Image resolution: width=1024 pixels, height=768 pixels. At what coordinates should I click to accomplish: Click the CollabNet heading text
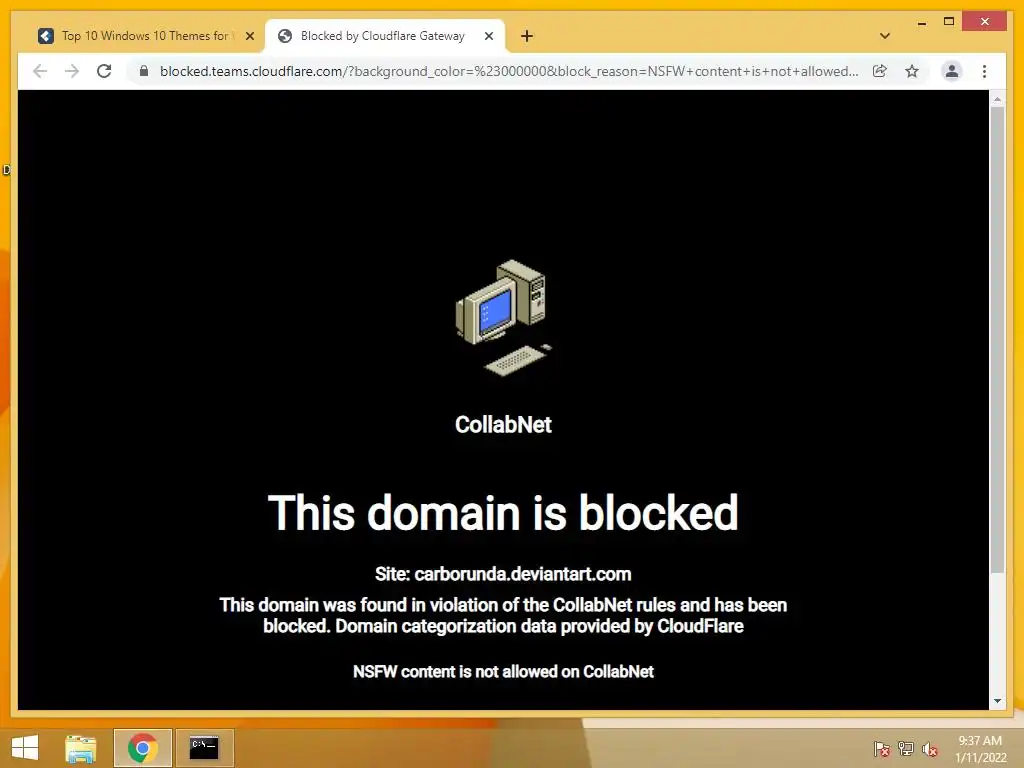pos(503,424)
